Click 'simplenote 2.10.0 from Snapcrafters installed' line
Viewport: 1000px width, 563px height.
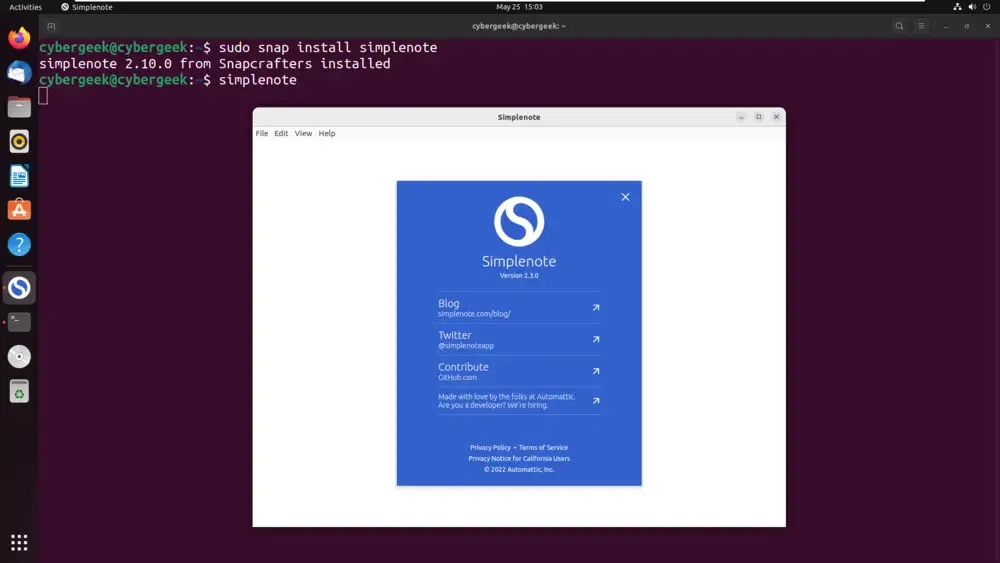[214, 64]
